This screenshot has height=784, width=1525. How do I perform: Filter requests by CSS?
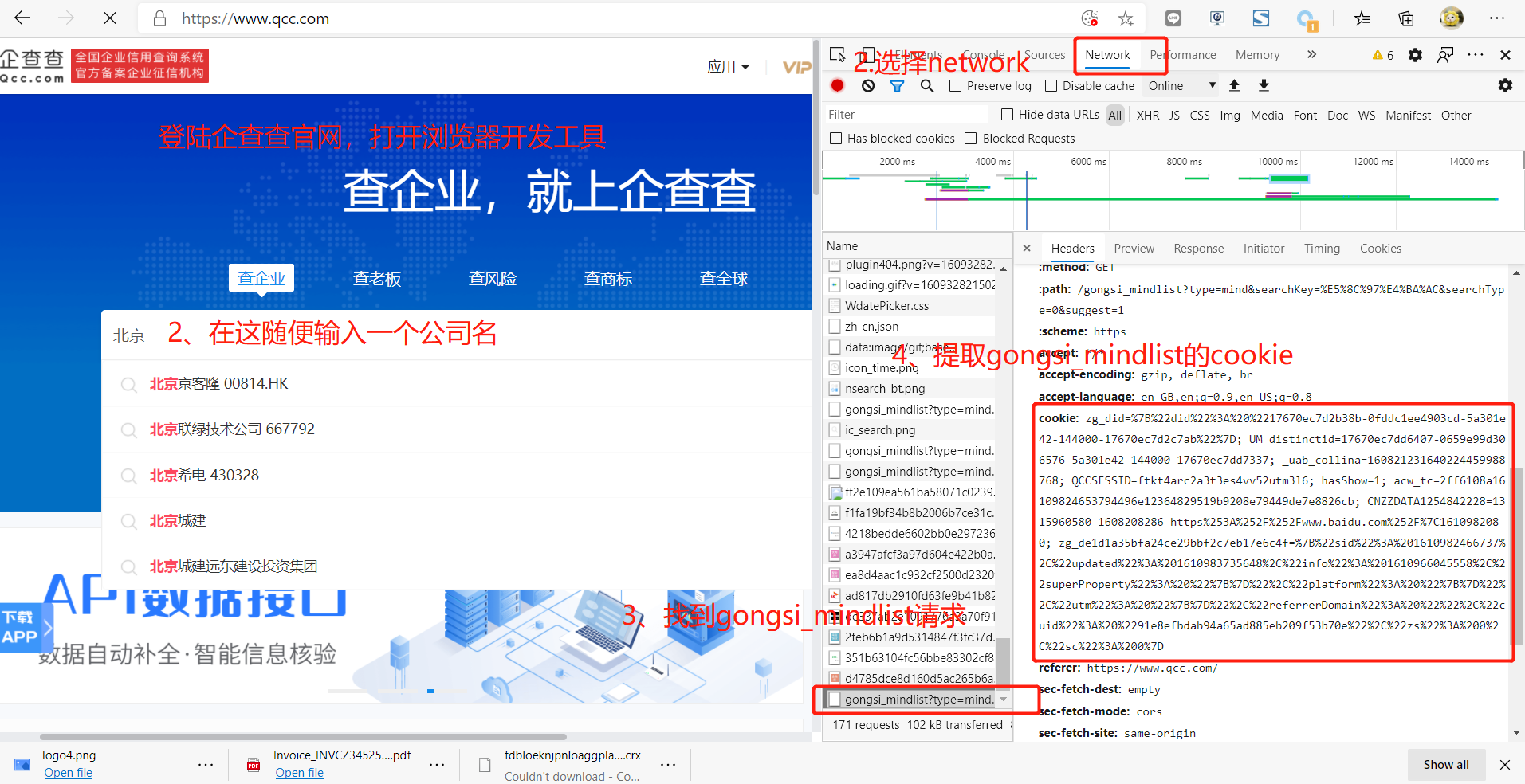pos(1200,116)
